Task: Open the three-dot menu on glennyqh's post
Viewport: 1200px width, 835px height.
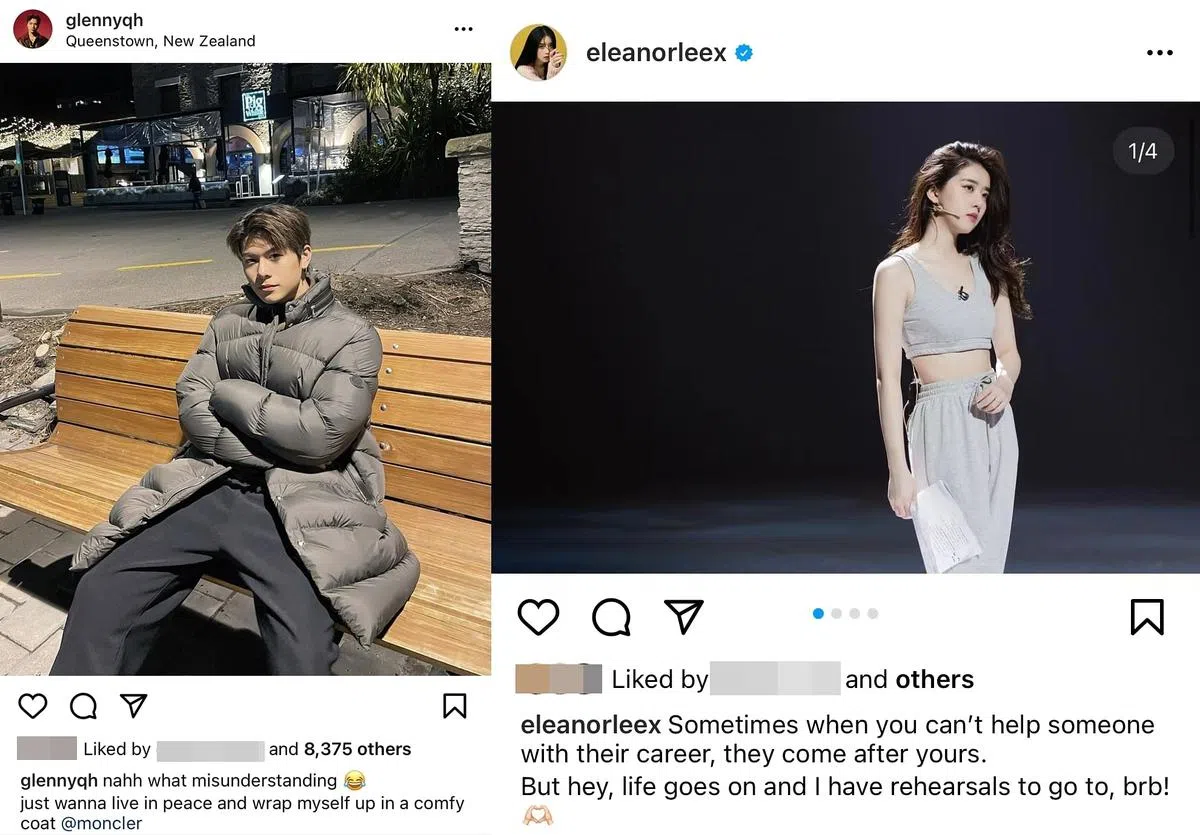Action: coord(463,30)
